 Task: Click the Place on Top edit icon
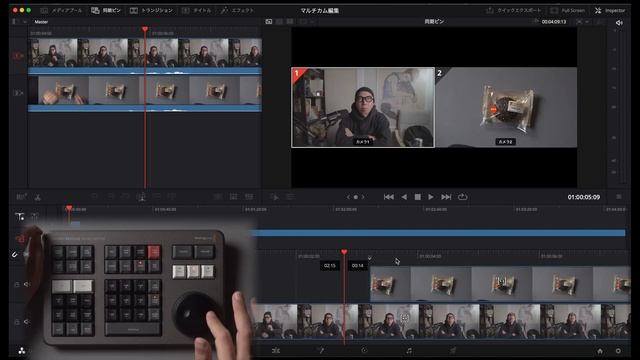click(156, 197)
